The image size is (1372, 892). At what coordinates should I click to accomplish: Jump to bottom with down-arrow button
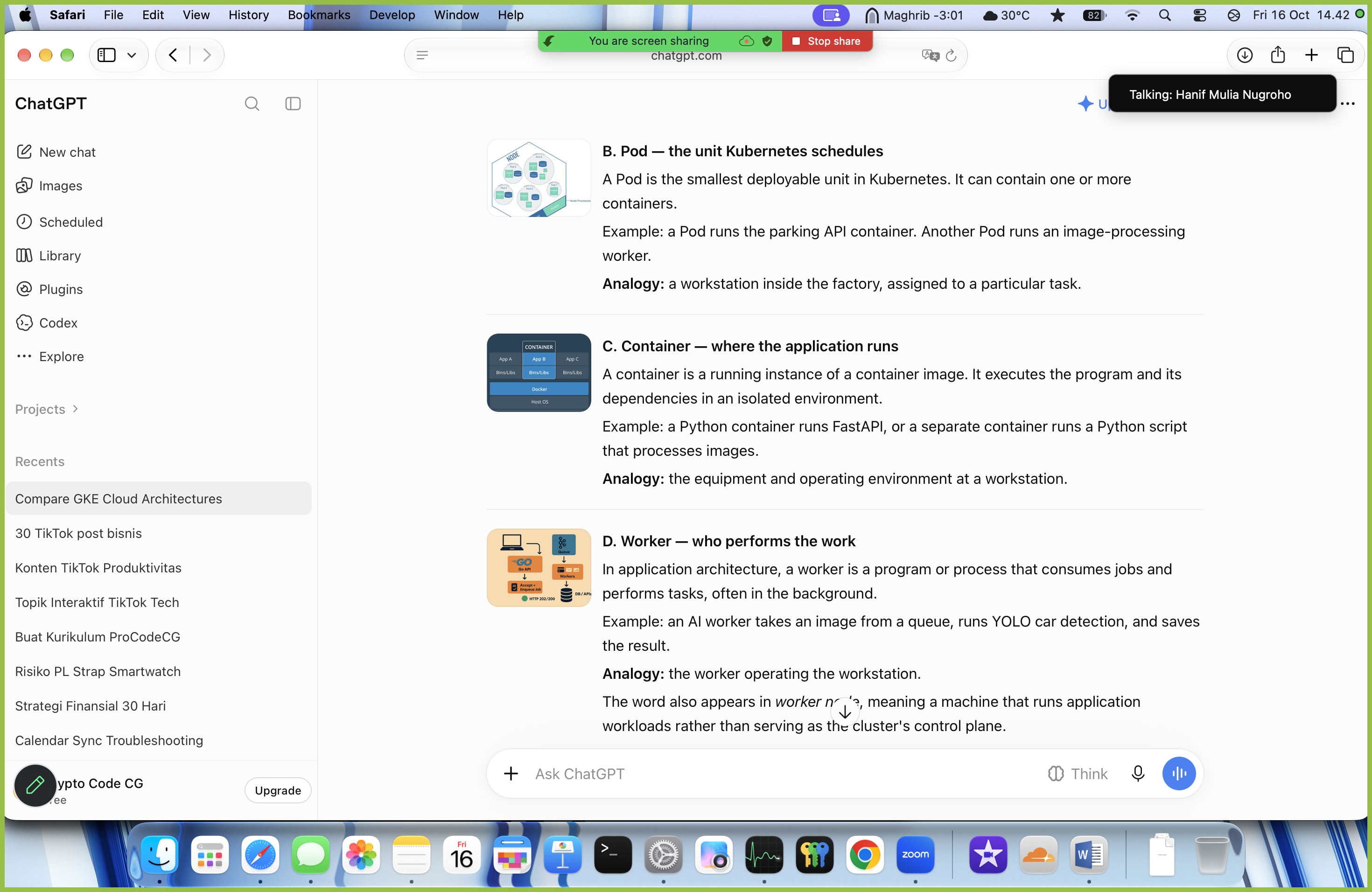coord(845,711)
